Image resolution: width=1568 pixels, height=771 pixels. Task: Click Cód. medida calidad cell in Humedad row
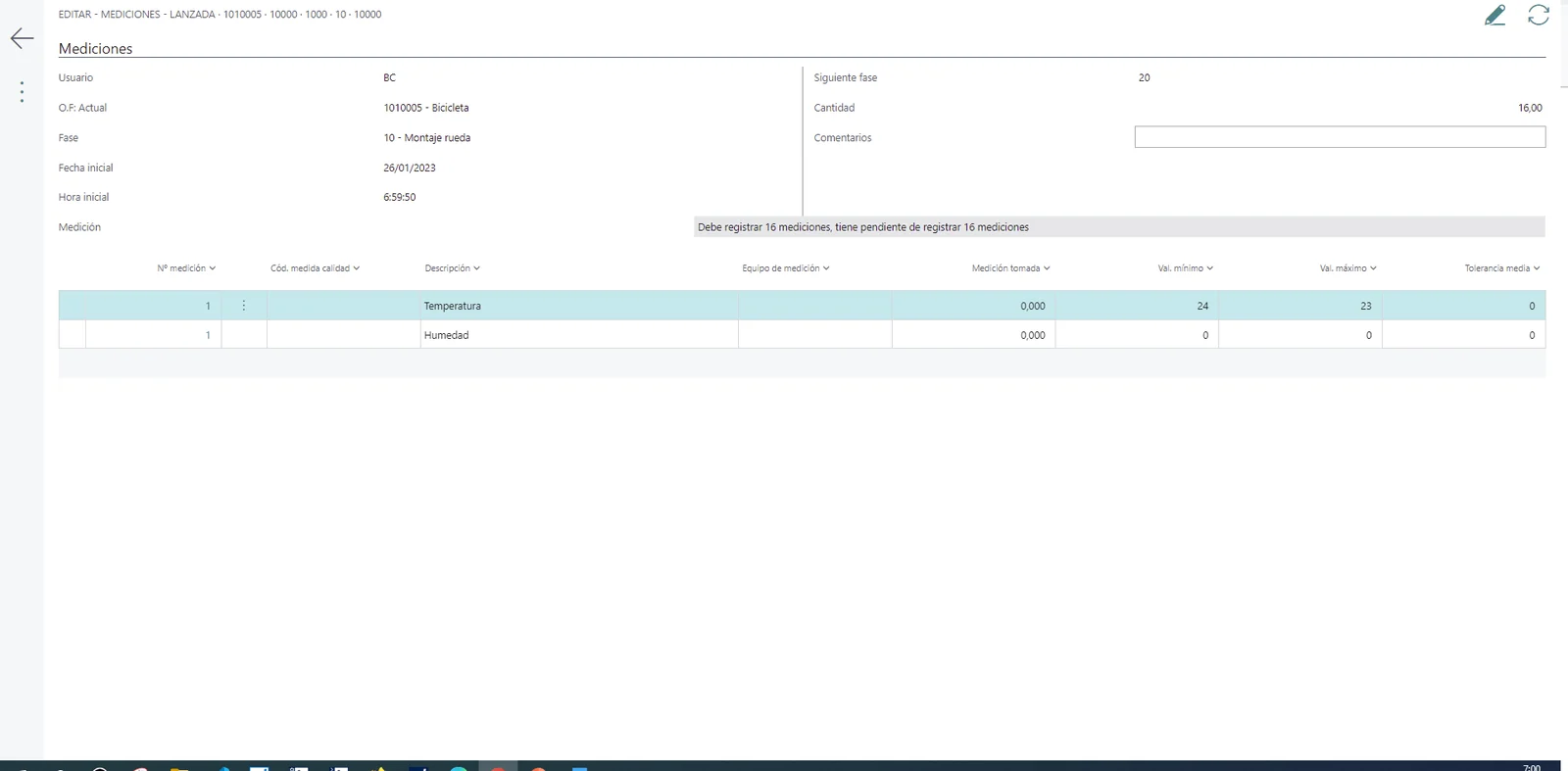click(344, 335)
